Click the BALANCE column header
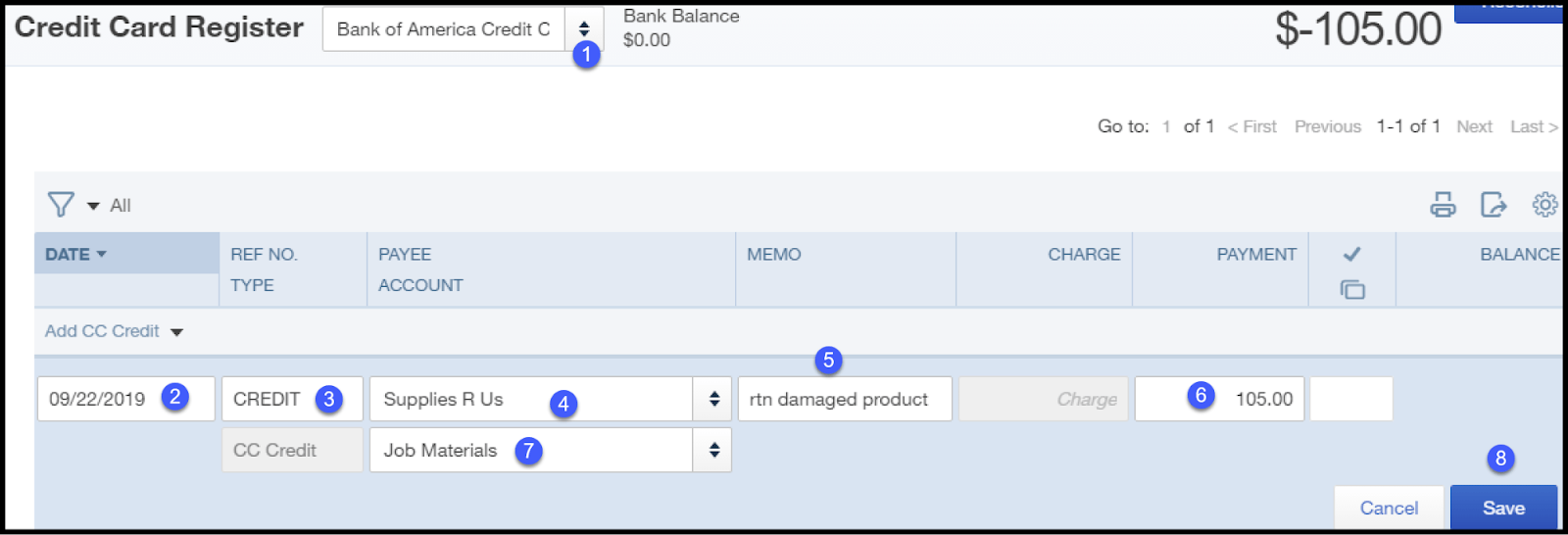This screenshot has height=535, width=1568. [1520, 254]
